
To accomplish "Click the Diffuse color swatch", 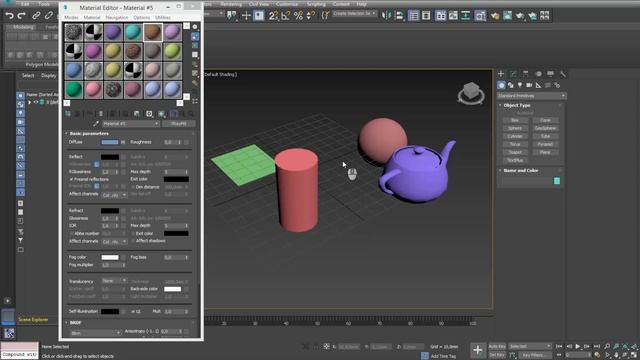I will (110, 142).
